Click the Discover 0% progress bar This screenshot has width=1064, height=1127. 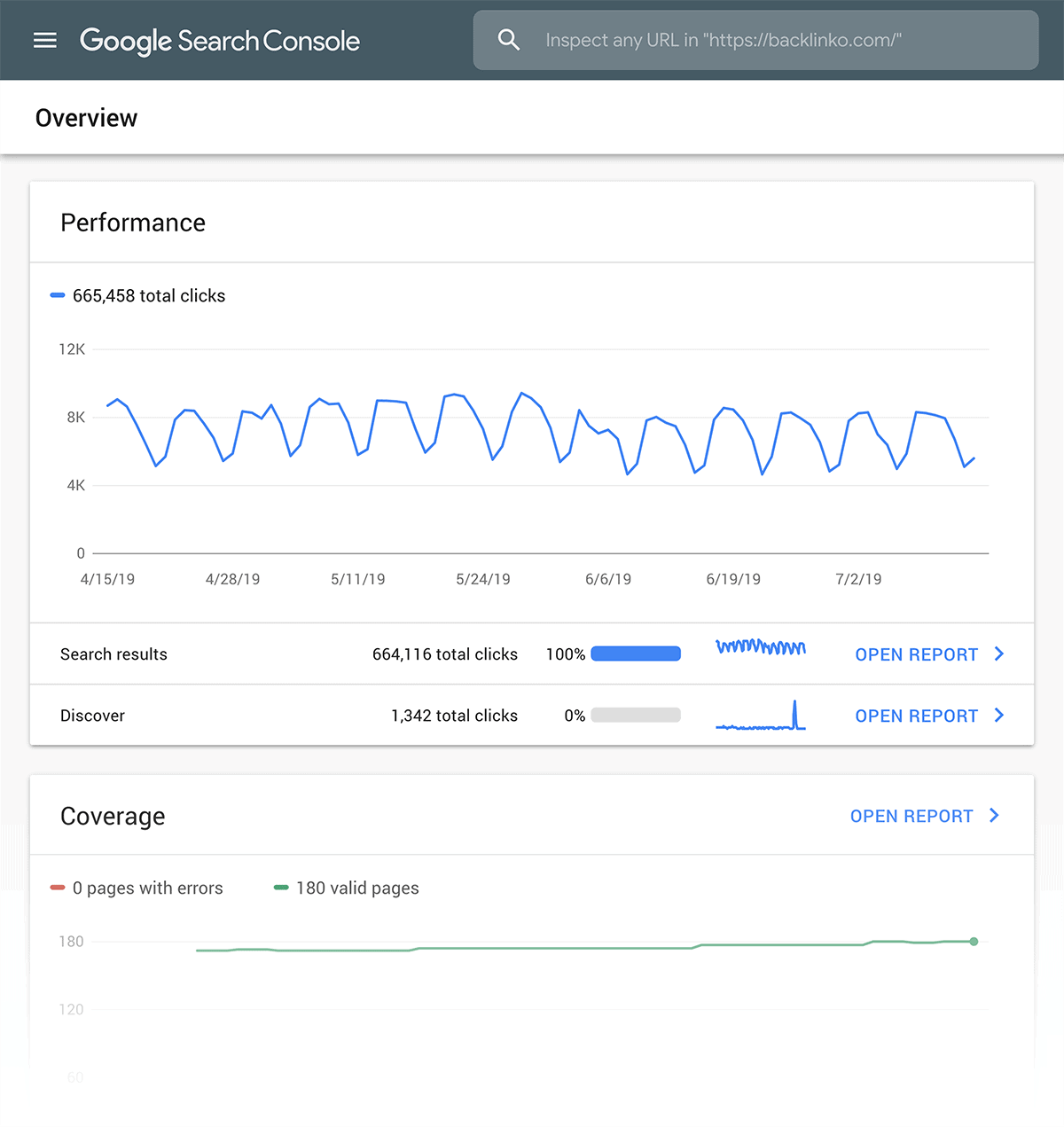click(x=636, y=715)
